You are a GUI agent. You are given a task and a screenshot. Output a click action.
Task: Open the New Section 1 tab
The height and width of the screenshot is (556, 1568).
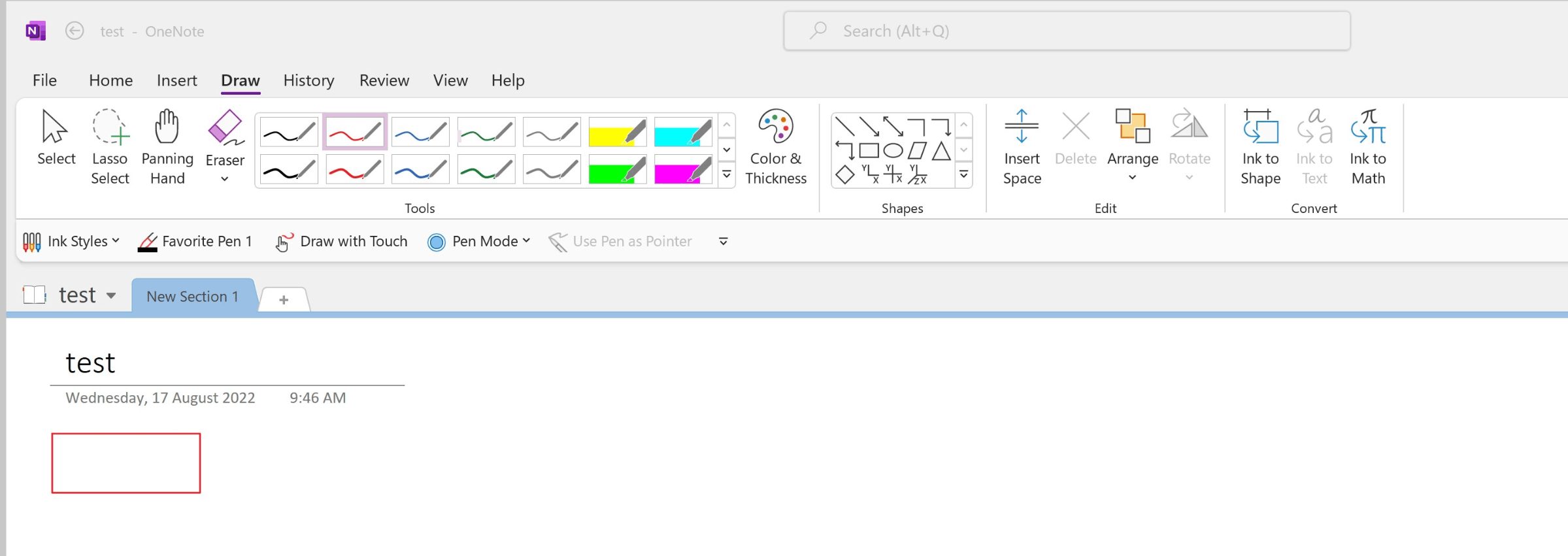[x=193, y=297]
